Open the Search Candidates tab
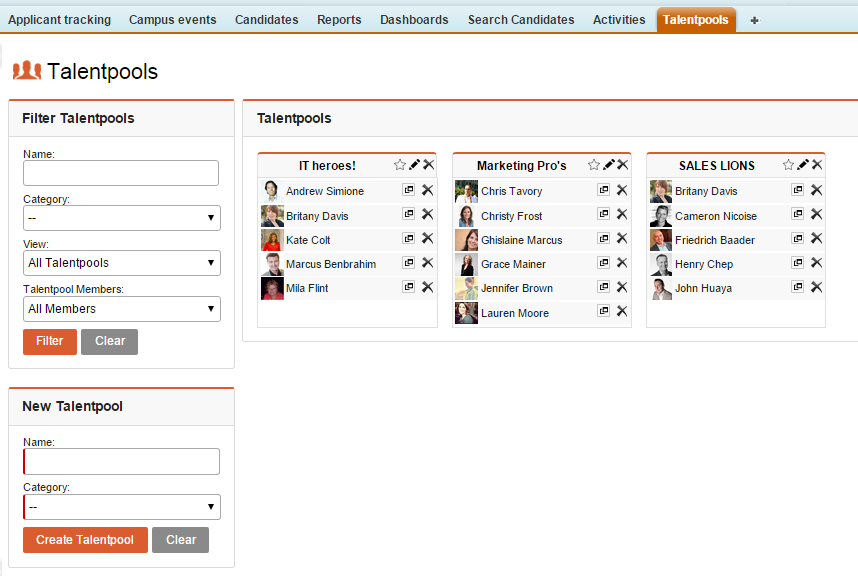 [521, 20]
